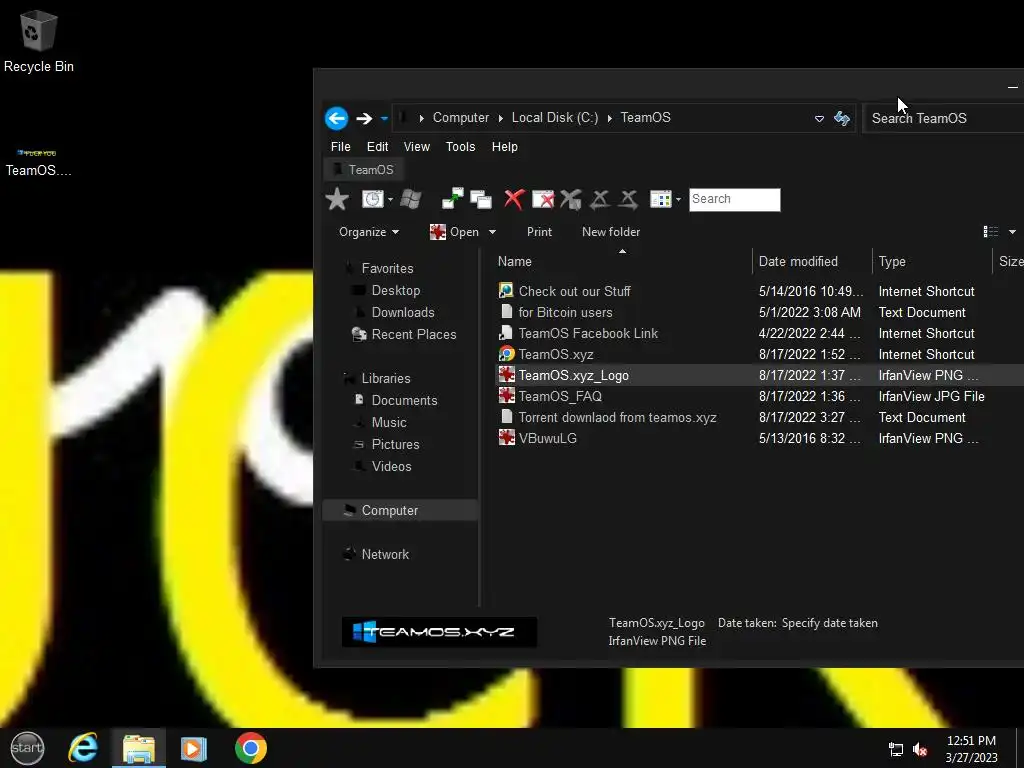Select Favorites in the navigation pane
Image resolution: width=1024 pixels, height=768 pixels.
pos(387,269)
